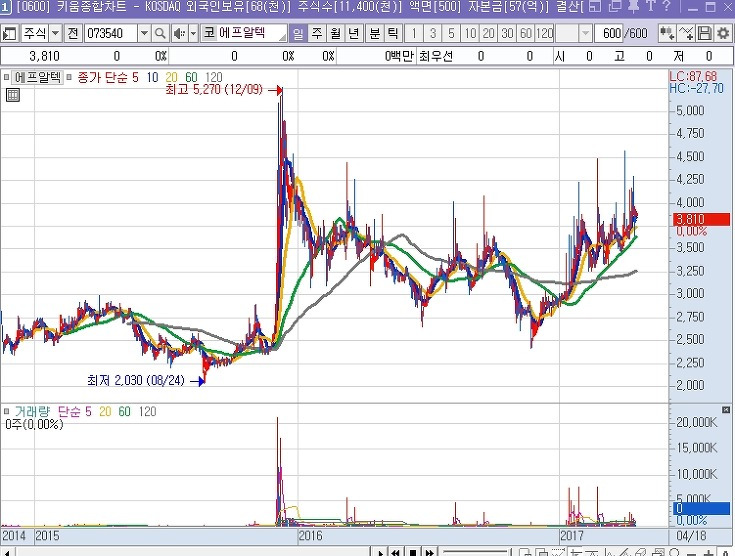The width and height of the screenshot is (735, 556).
Task: Click the save chart floppy icon
Action: point(705,33)
